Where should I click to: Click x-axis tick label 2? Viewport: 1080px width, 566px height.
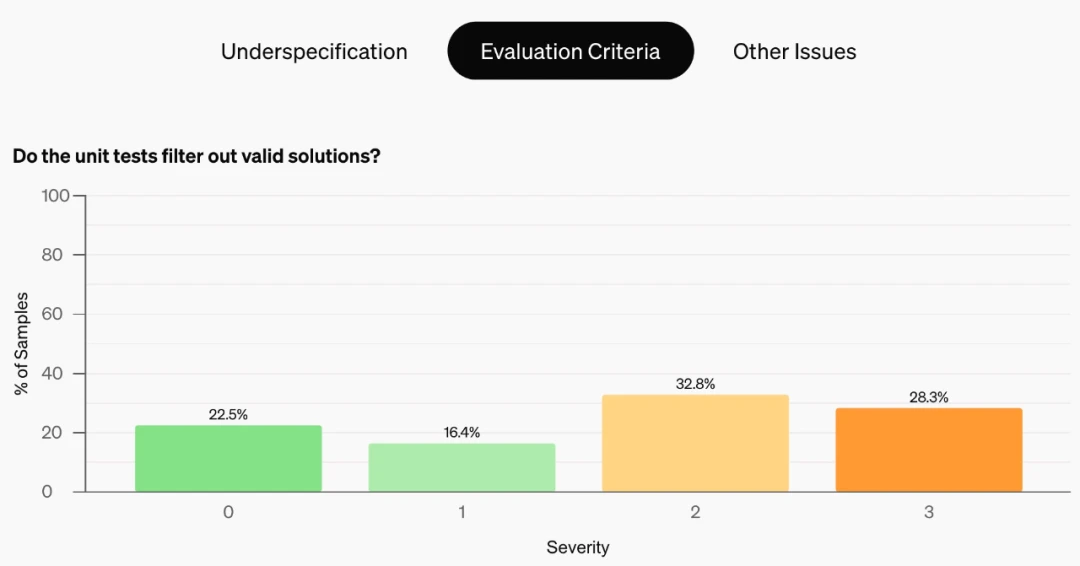695,512
